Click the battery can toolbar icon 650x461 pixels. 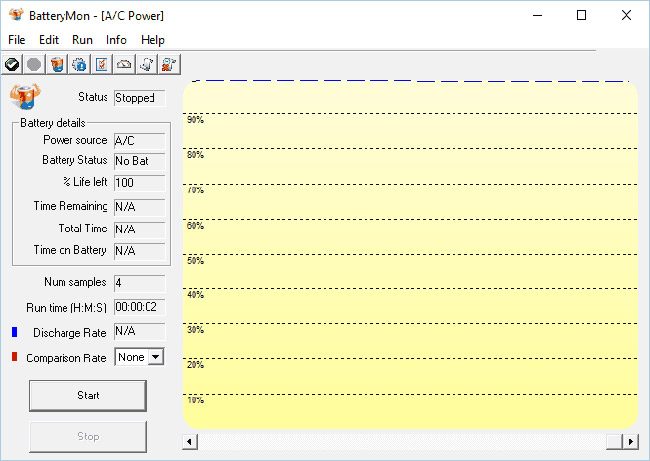pos(57,64)
